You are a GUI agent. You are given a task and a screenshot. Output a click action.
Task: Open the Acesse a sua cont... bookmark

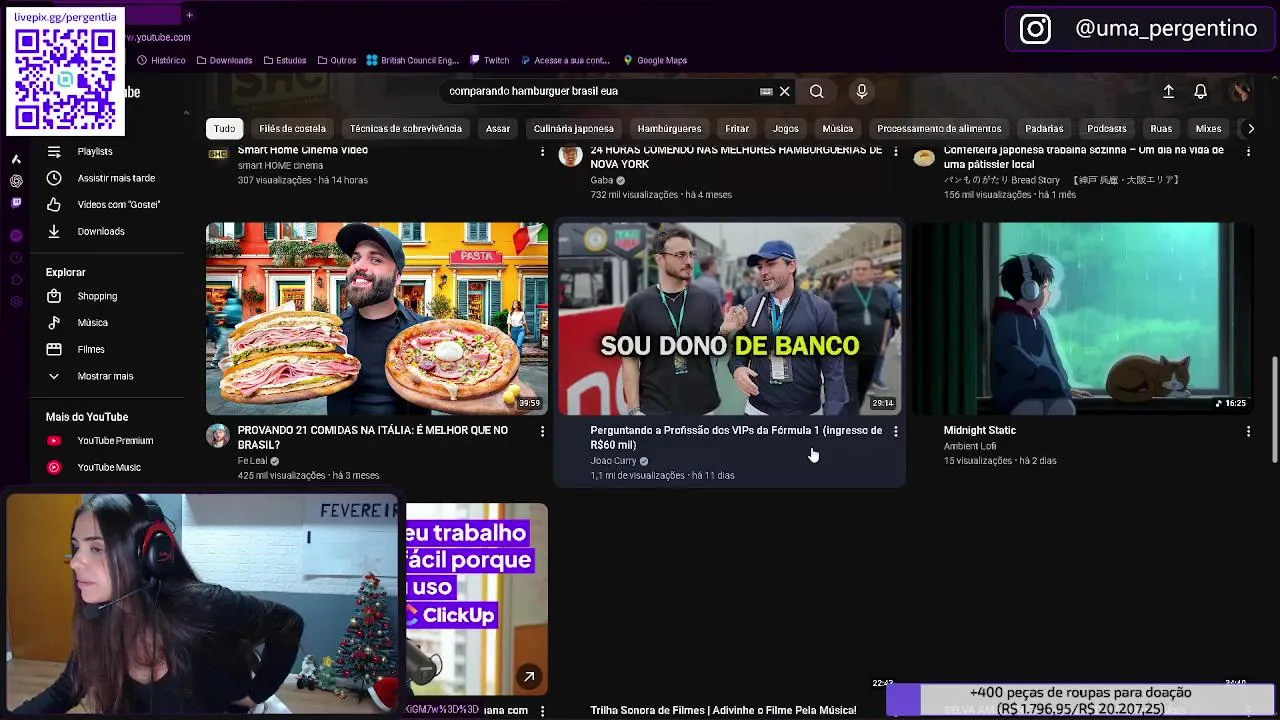[x=566, y=60]
